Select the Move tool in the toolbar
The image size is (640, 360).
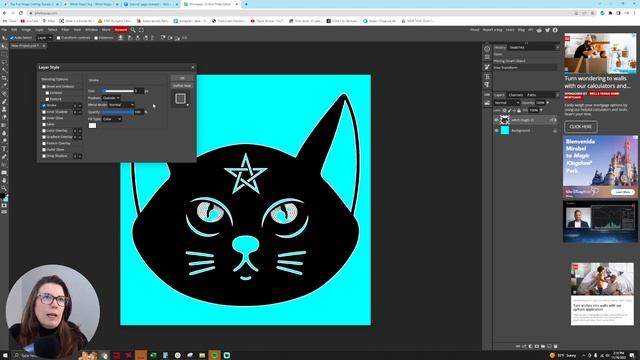[4, 46]
